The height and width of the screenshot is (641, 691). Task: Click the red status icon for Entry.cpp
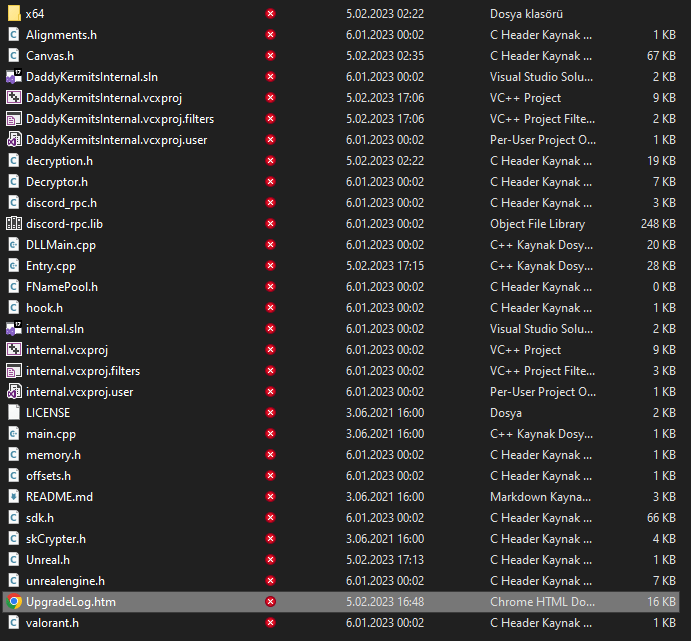[271, 266]
